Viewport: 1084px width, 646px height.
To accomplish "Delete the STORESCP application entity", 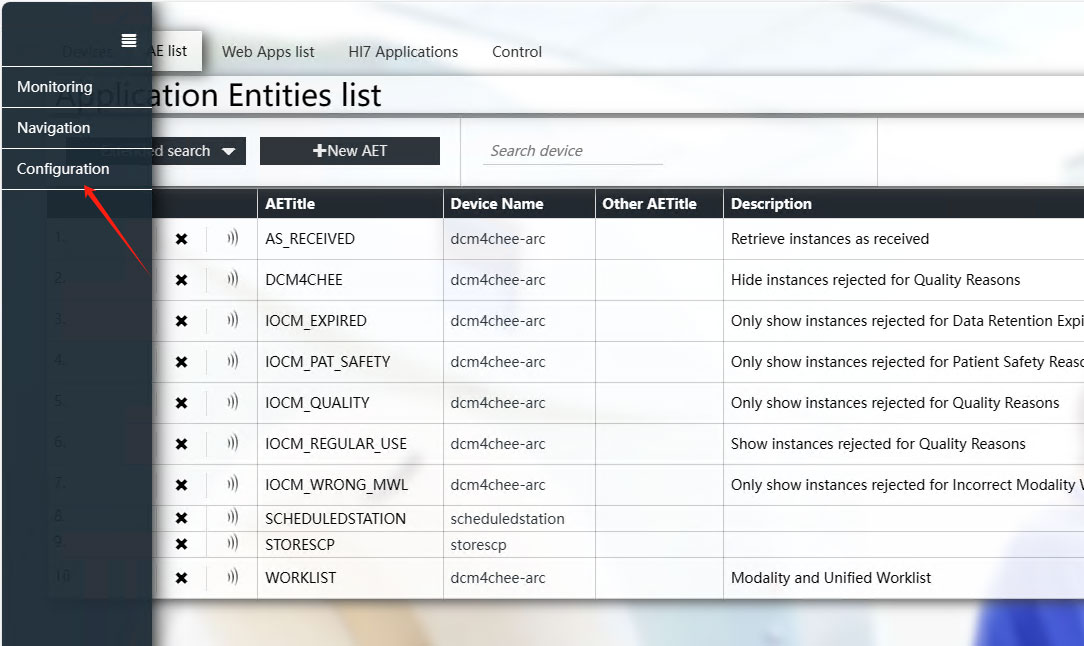I will pyautogui.click(x=181, y=545).
